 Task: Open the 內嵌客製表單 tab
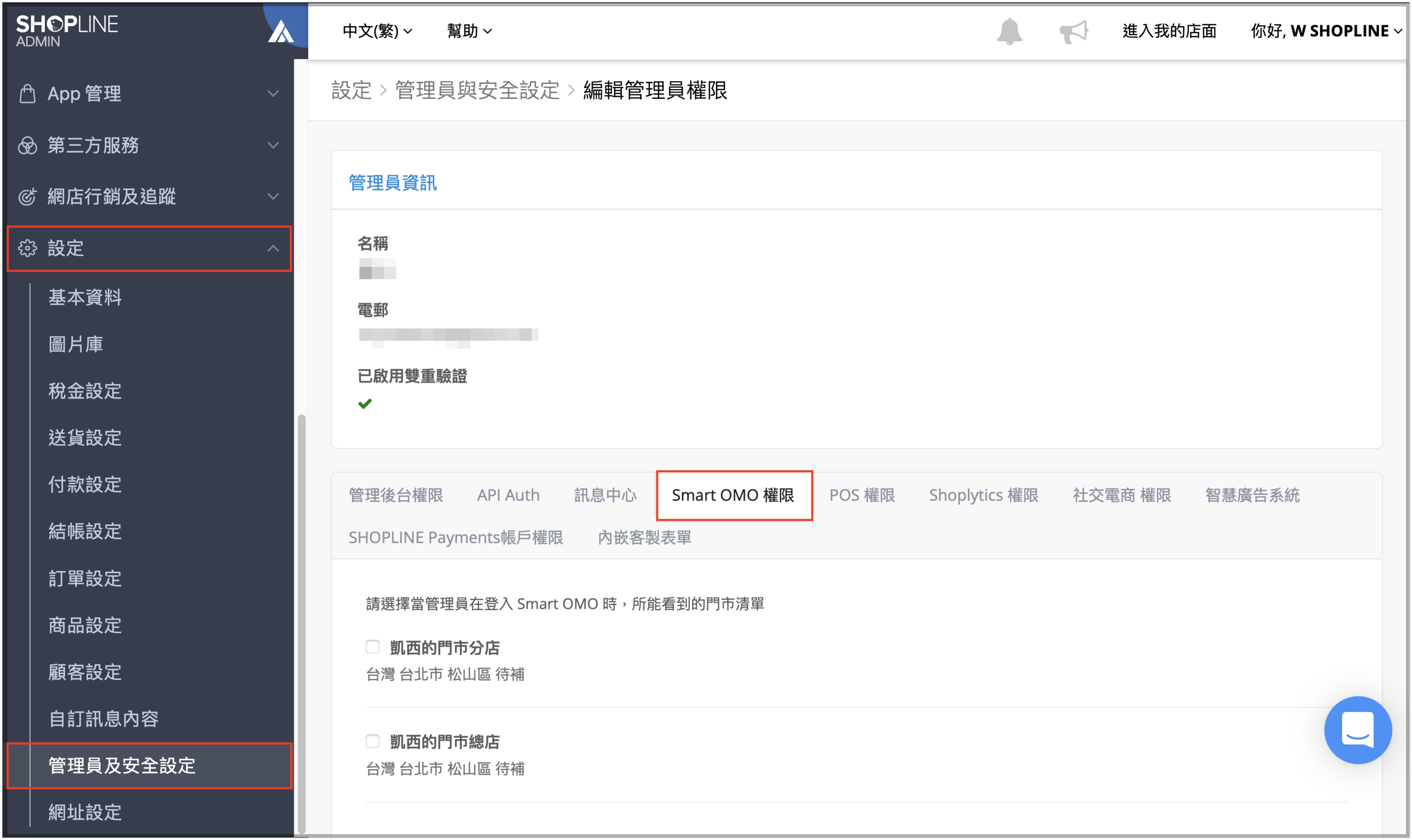pos(645,537)
